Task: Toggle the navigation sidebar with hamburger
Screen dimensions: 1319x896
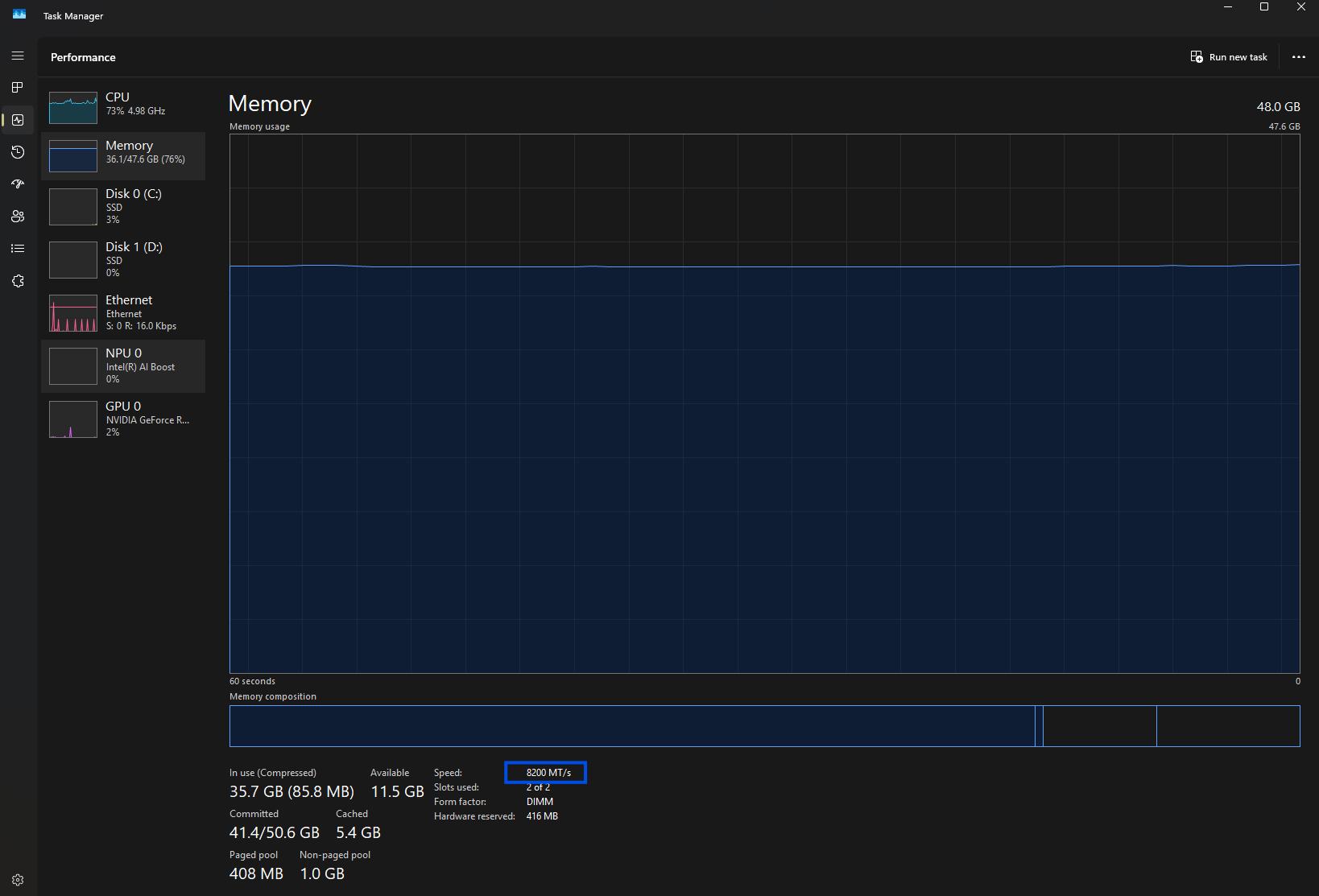Action: (x=18, y=56)
